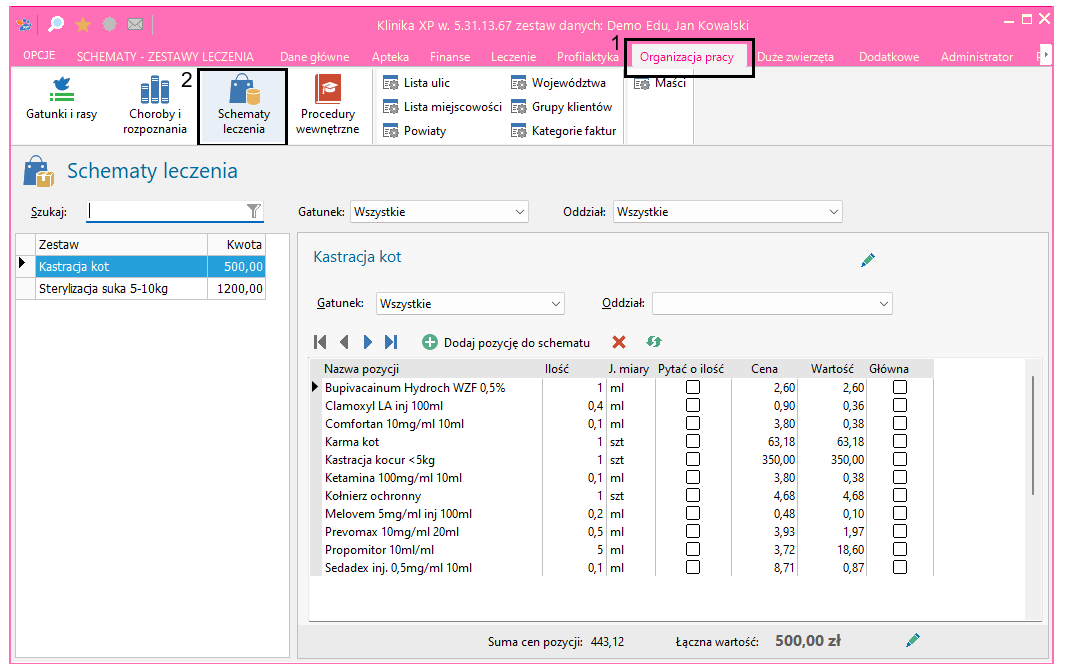The width and height of the screenshot is (1065, 672).
Task: Open Lista ulic dictionary
Action: (x=416, y=83)
